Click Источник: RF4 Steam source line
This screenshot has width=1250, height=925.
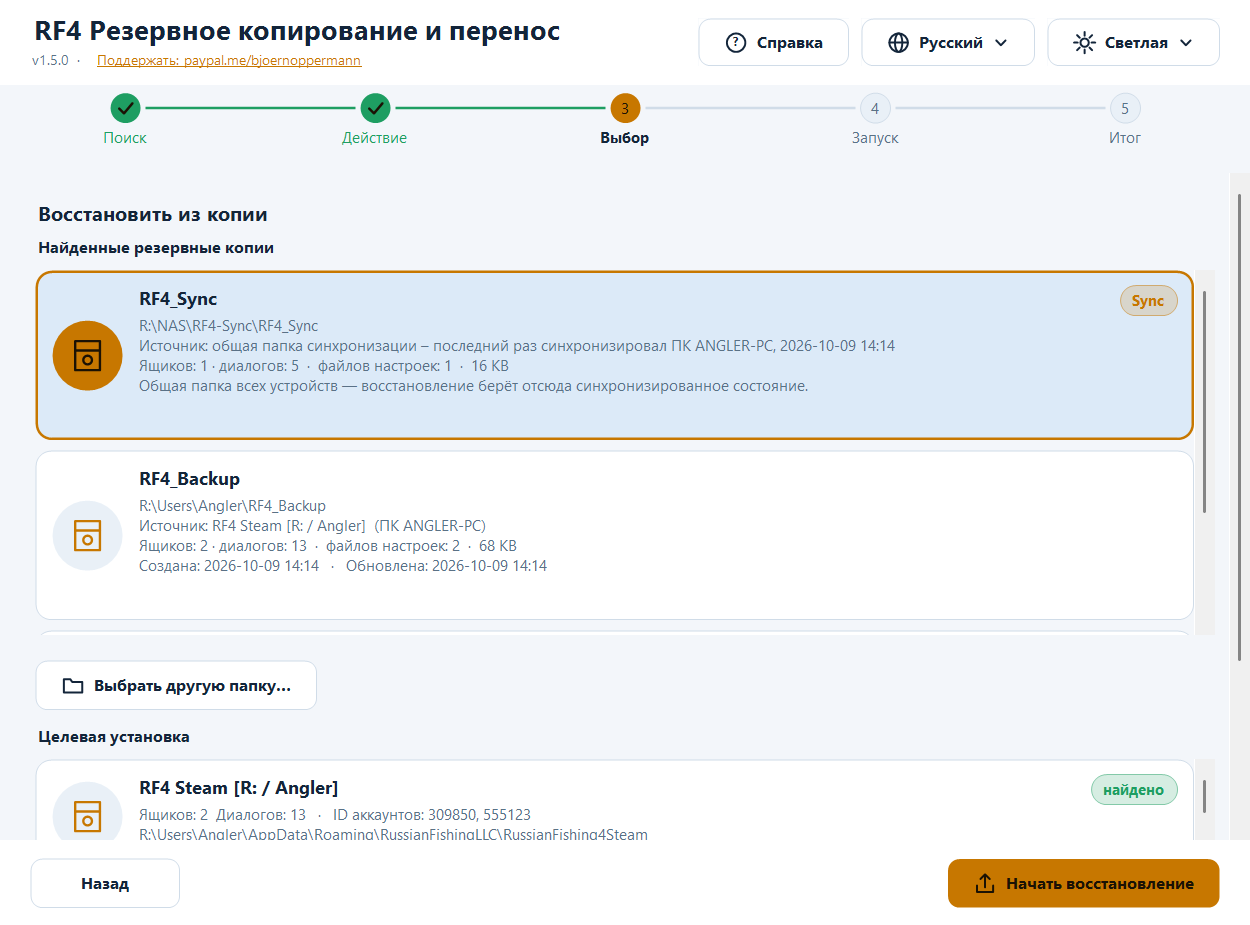[313, 526]
